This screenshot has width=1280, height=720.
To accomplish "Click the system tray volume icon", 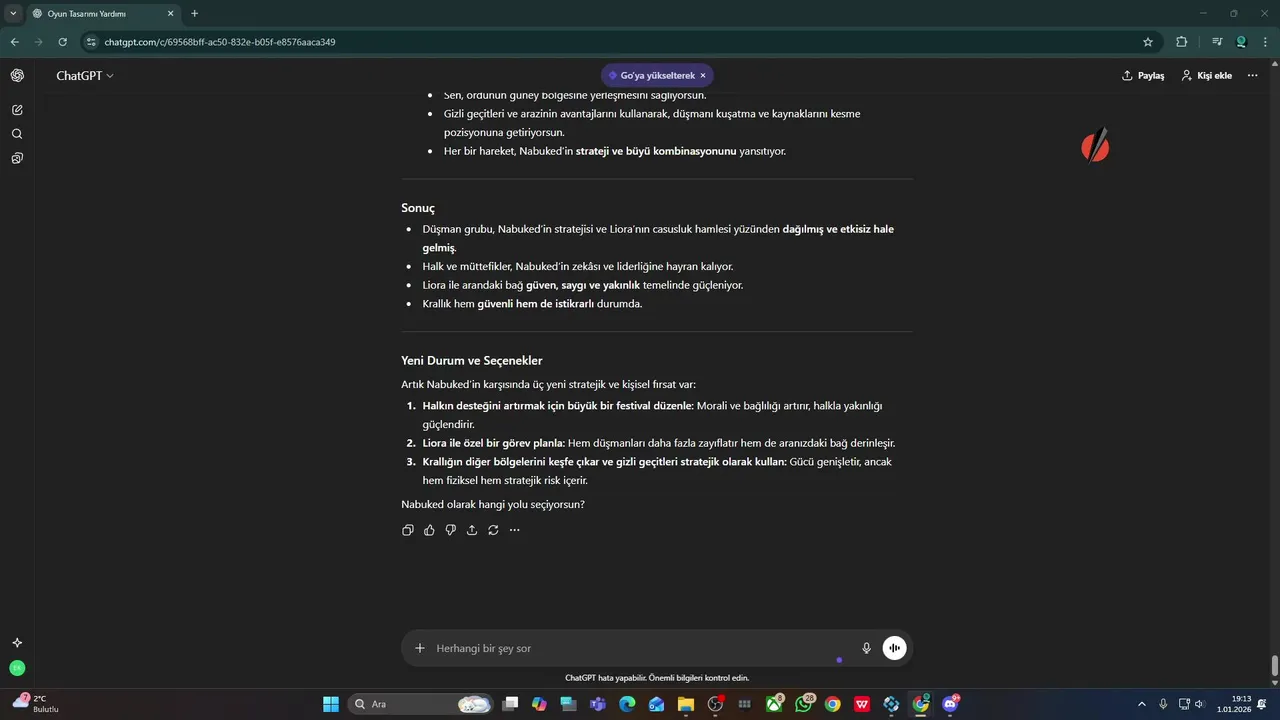I will (x=1200, y=704).
